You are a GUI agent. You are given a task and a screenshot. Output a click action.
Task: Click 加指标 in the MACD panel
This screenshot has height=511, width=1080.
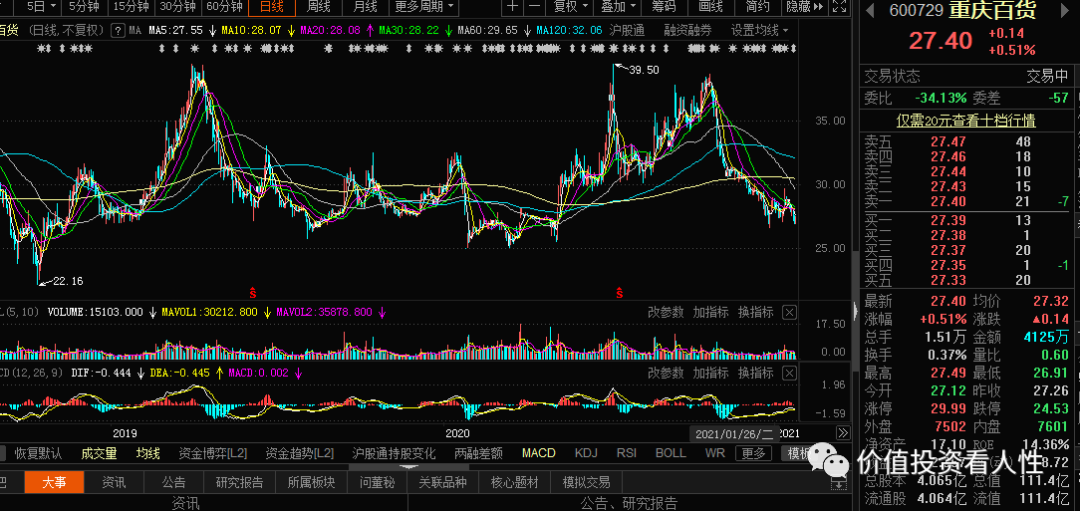tap(711, 373)
